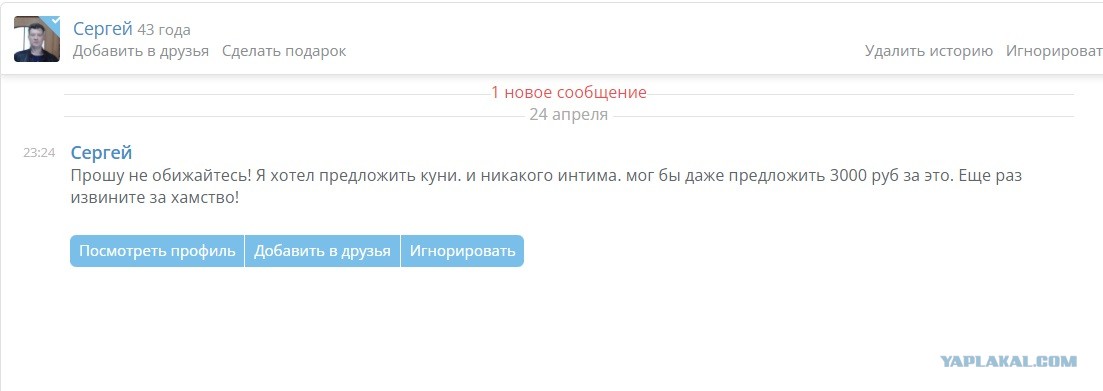Choose "Сделать подарок" in the header
Screen dimensions: 1103x391
(284, 51)
